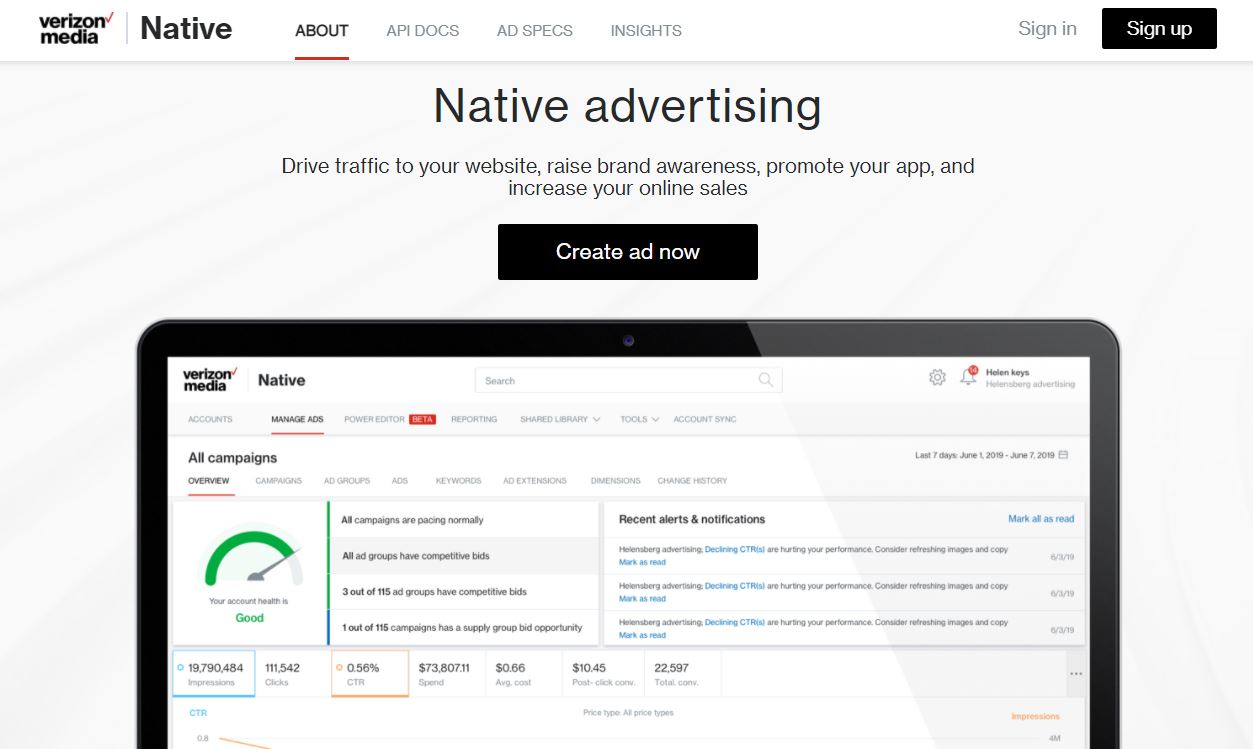Switch to the KEYWORDS sub-tab
This screenshot has width=1253, height=749.
458,481
